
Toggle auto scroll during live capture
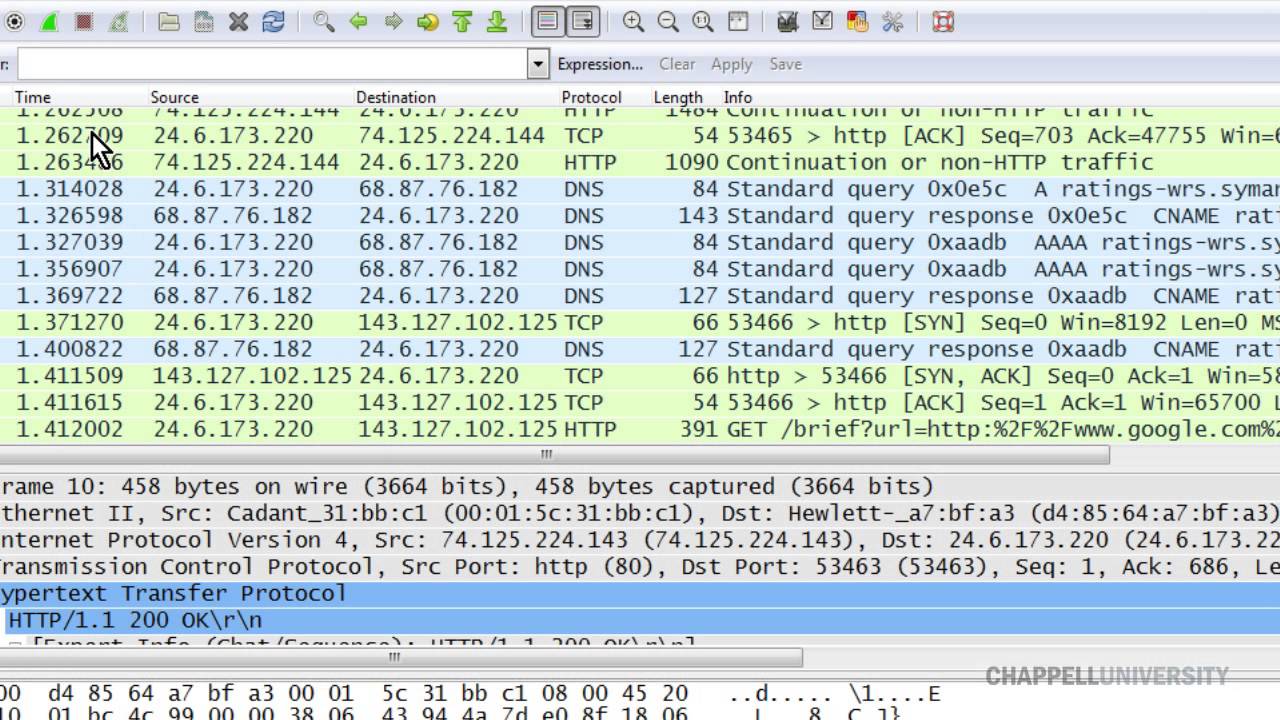coord(582,21)
